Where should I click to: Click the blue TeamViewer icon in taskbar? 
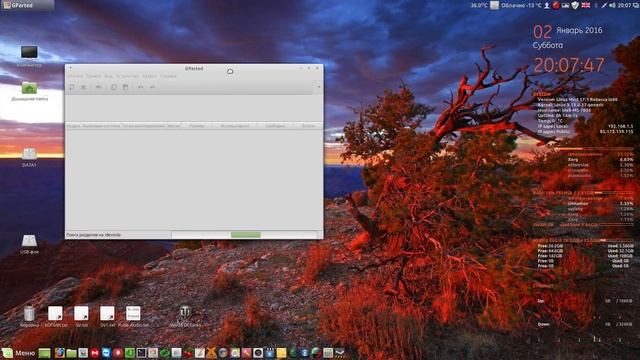click(x=106, y=353)
